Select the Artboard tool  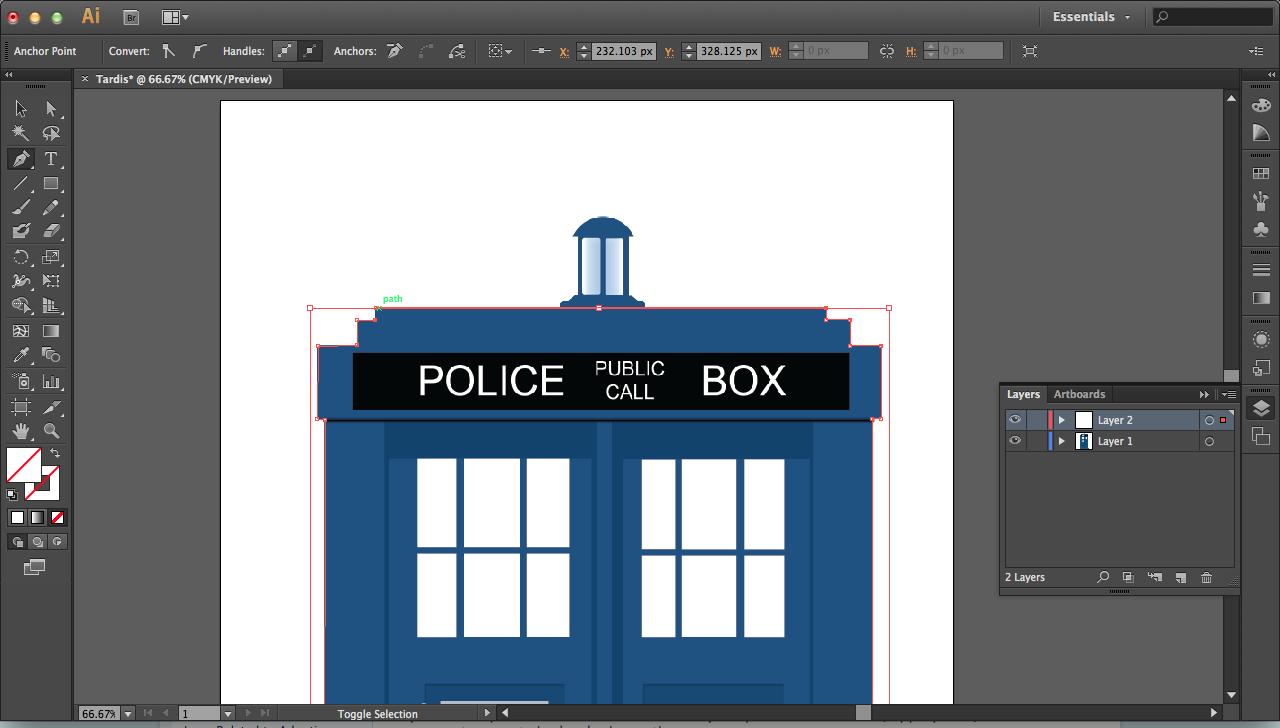pos(21,407)
